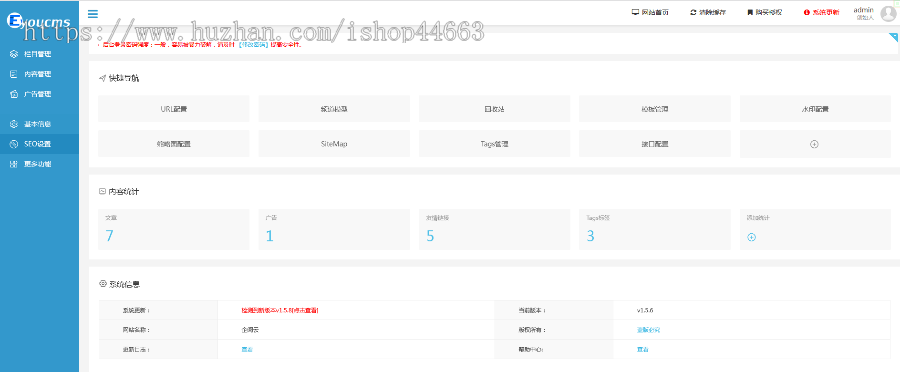Click the blue corner flag on the notice bar
This screenshot has width=900, height=372.
pos(893,37)
